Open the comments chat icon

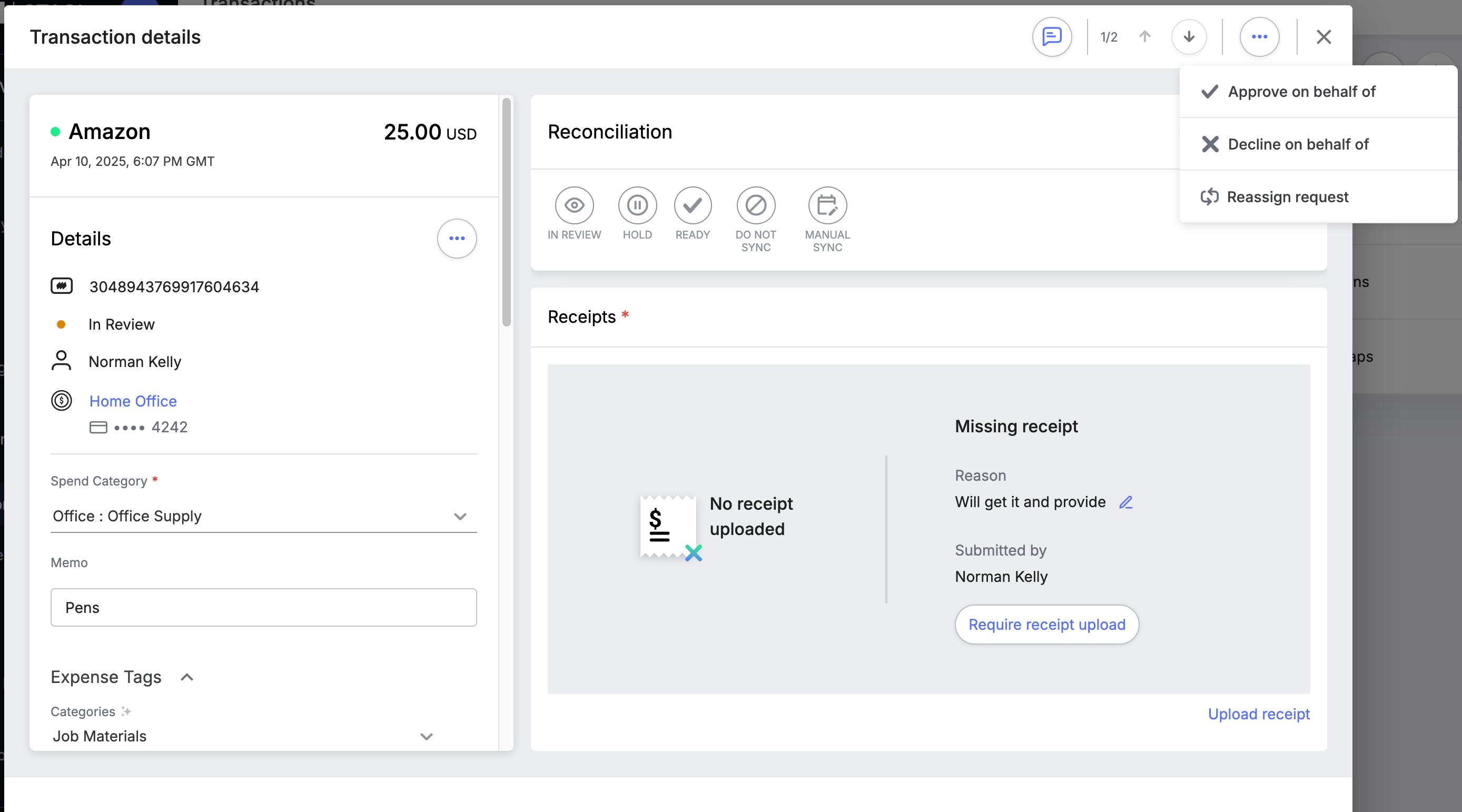[x=1052, y=37]
